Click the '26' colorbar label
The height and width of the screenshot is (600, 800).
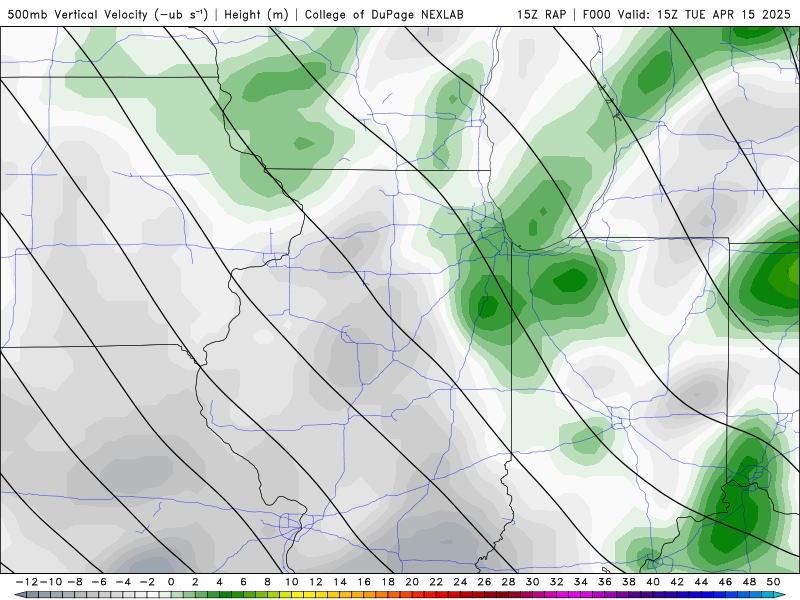click(484, 582)
